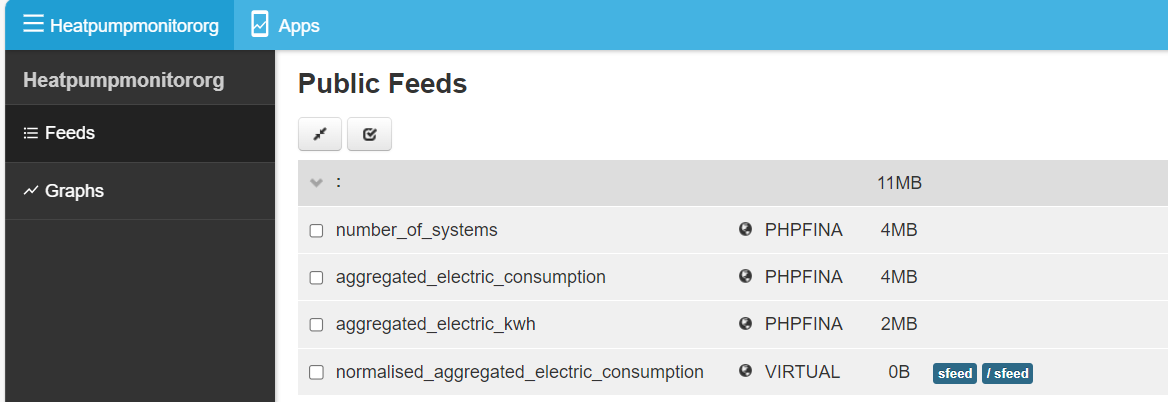
Task: Click the collapse all feeds button
Action: (x=320, y=135)
